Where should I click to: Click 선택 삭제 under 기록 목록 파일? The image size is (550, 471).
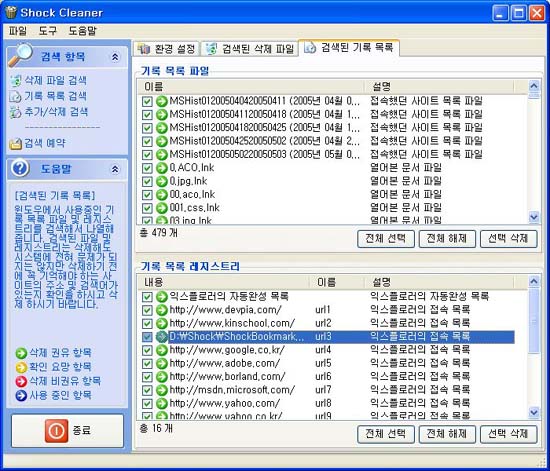coord(508,239)
